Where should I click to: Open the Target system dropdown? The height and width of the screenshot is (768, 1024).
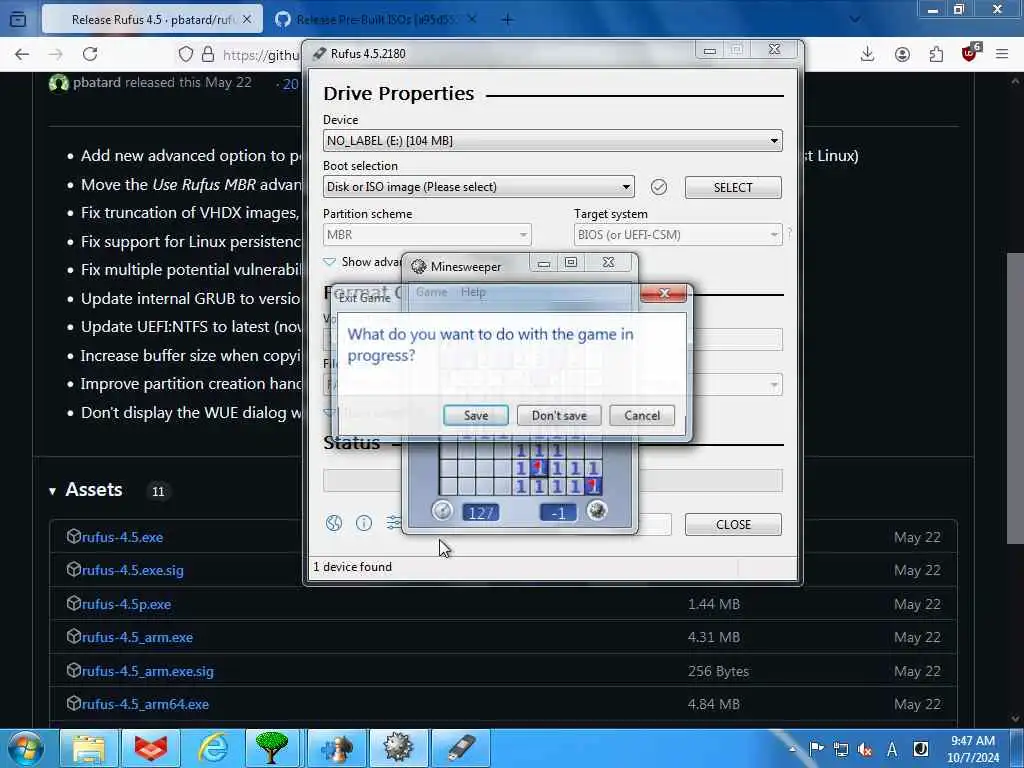pos(678,234)
